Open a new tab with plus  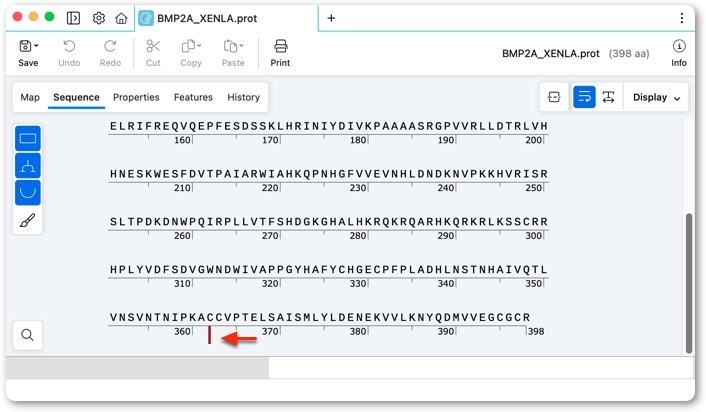click(331, 18)
